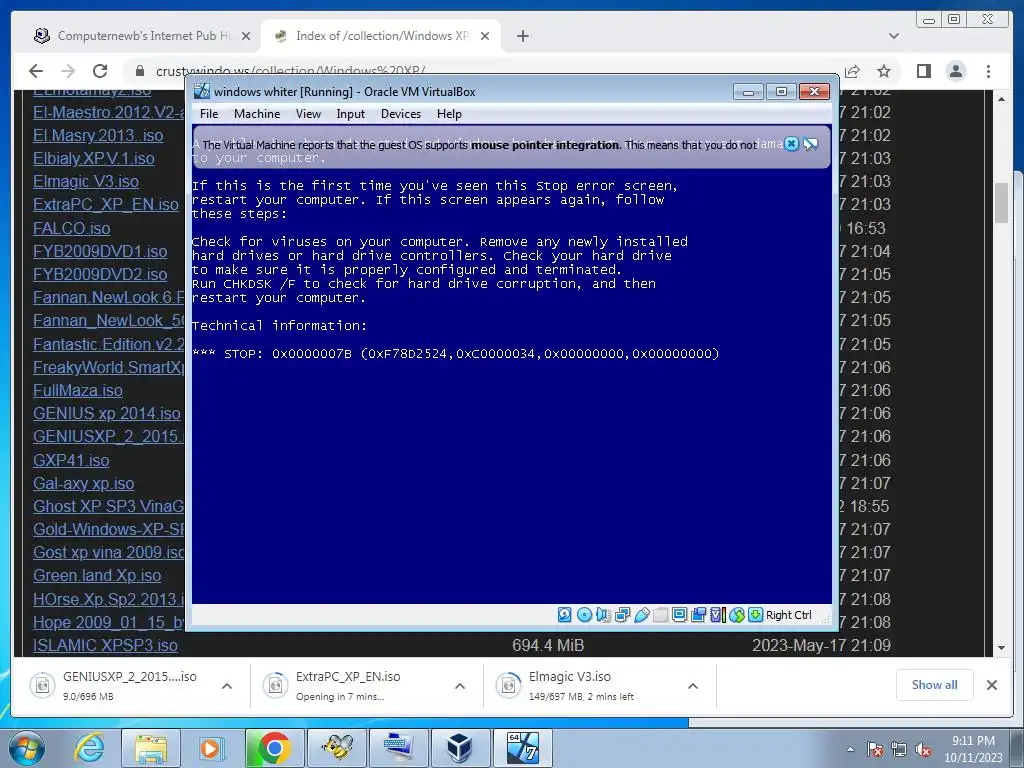Click the USB devices icon in VirtualBox status bar
Screen dimensions: 1024x768
(x=642, y=615)
